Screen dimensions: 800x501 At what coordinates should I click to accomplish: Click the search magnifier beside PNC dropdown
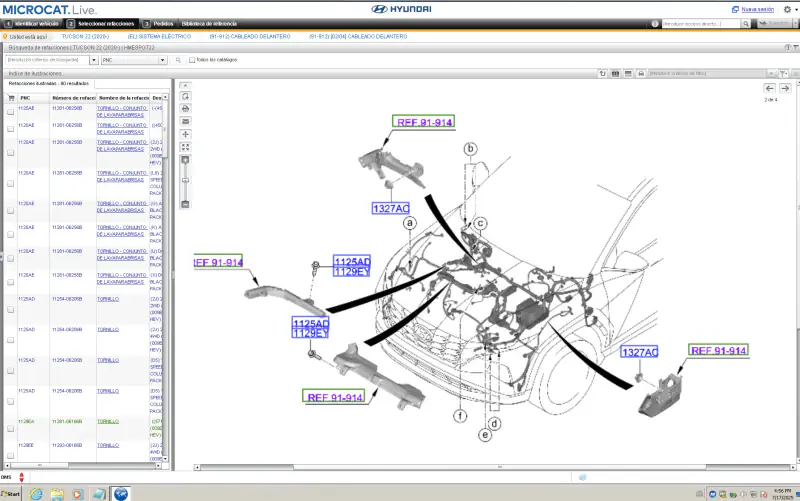click(177, 60)
